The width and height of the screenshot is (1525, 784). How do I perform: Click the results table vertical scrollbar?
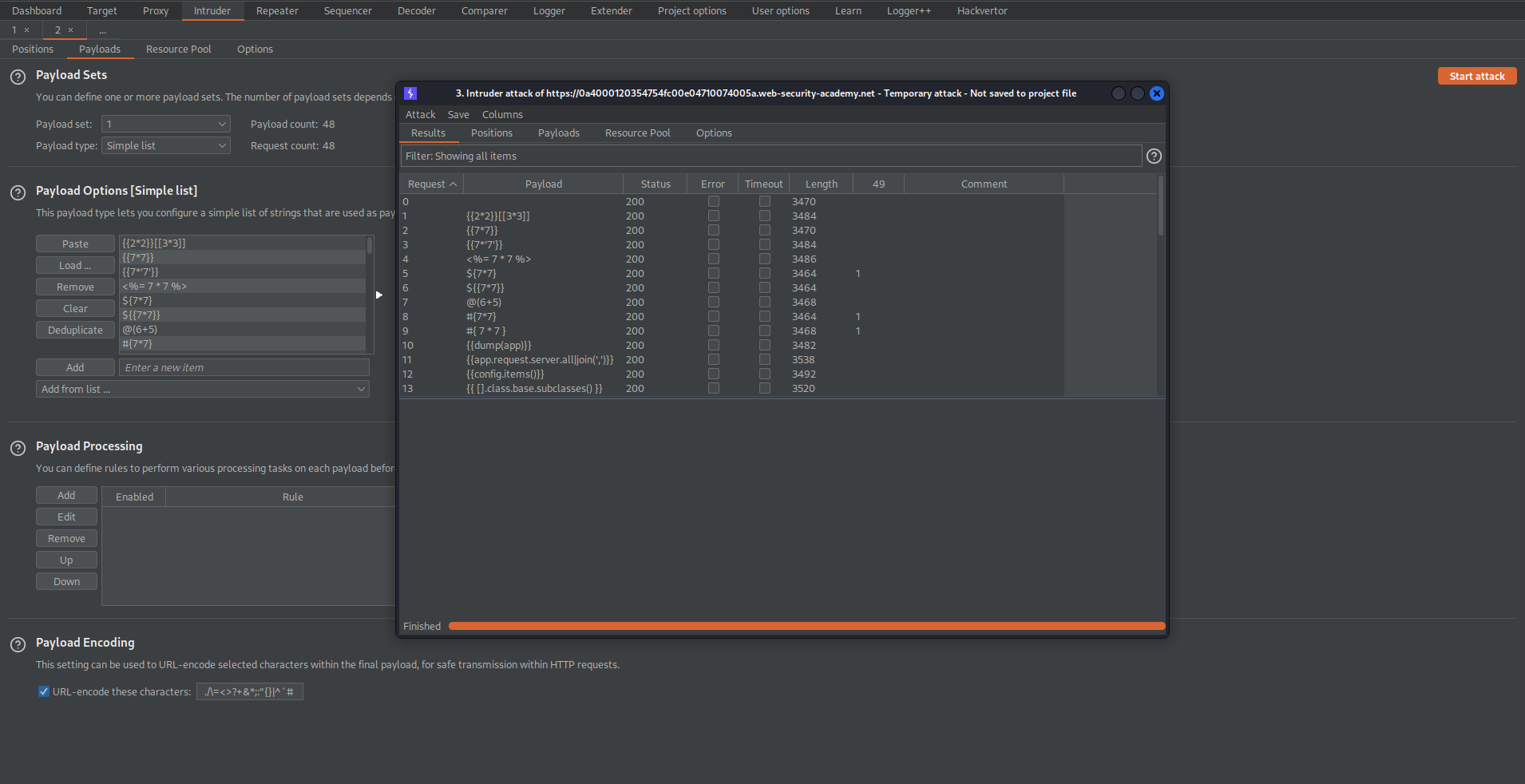point(1161,206)
